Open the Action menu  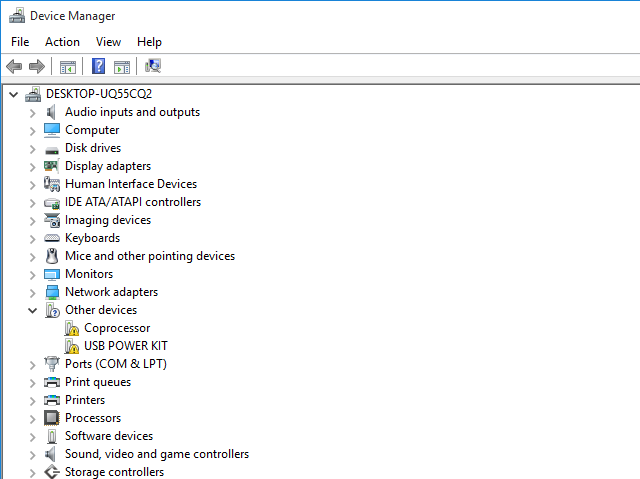click(62, 42)
